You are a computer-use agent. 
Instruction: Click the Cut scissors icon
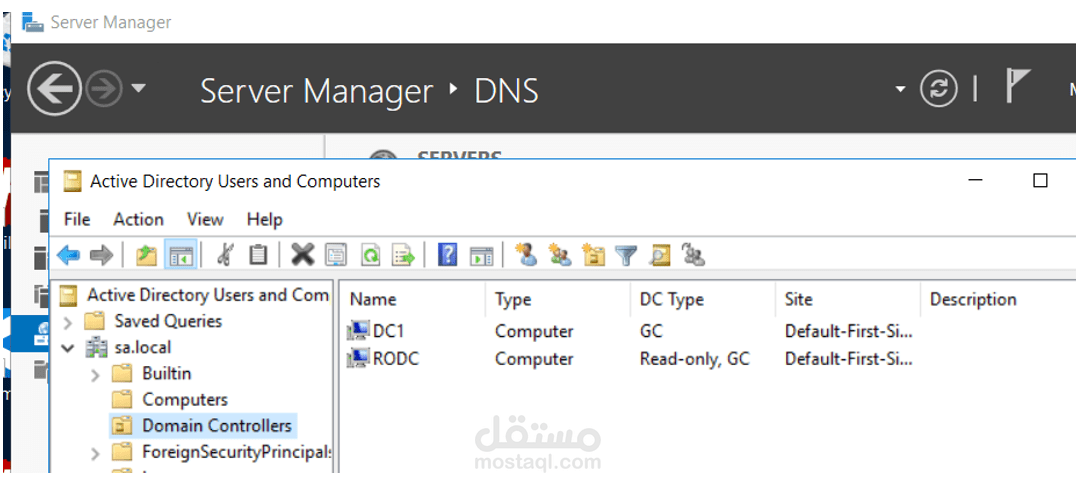coord(225,255)
